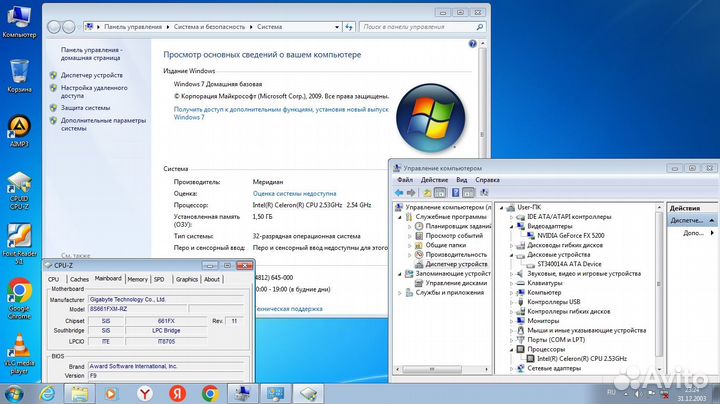This screenshot has width=720, height=404.
Task: Launch Google Chrome desktop shortcut
Action: coord(19,299)
